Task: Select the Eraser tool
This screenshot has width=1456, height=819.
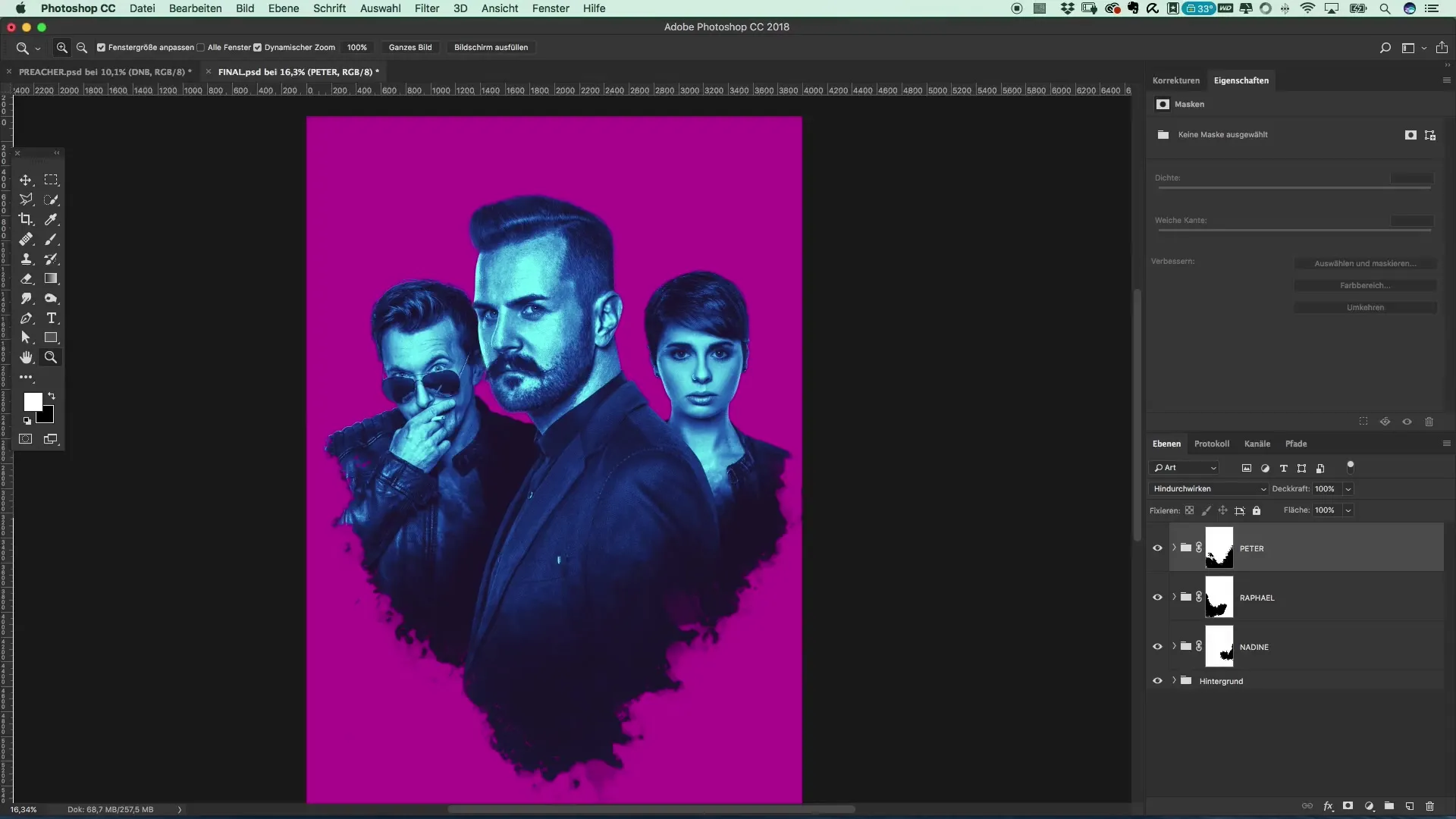Action: (x=26, y=278)
